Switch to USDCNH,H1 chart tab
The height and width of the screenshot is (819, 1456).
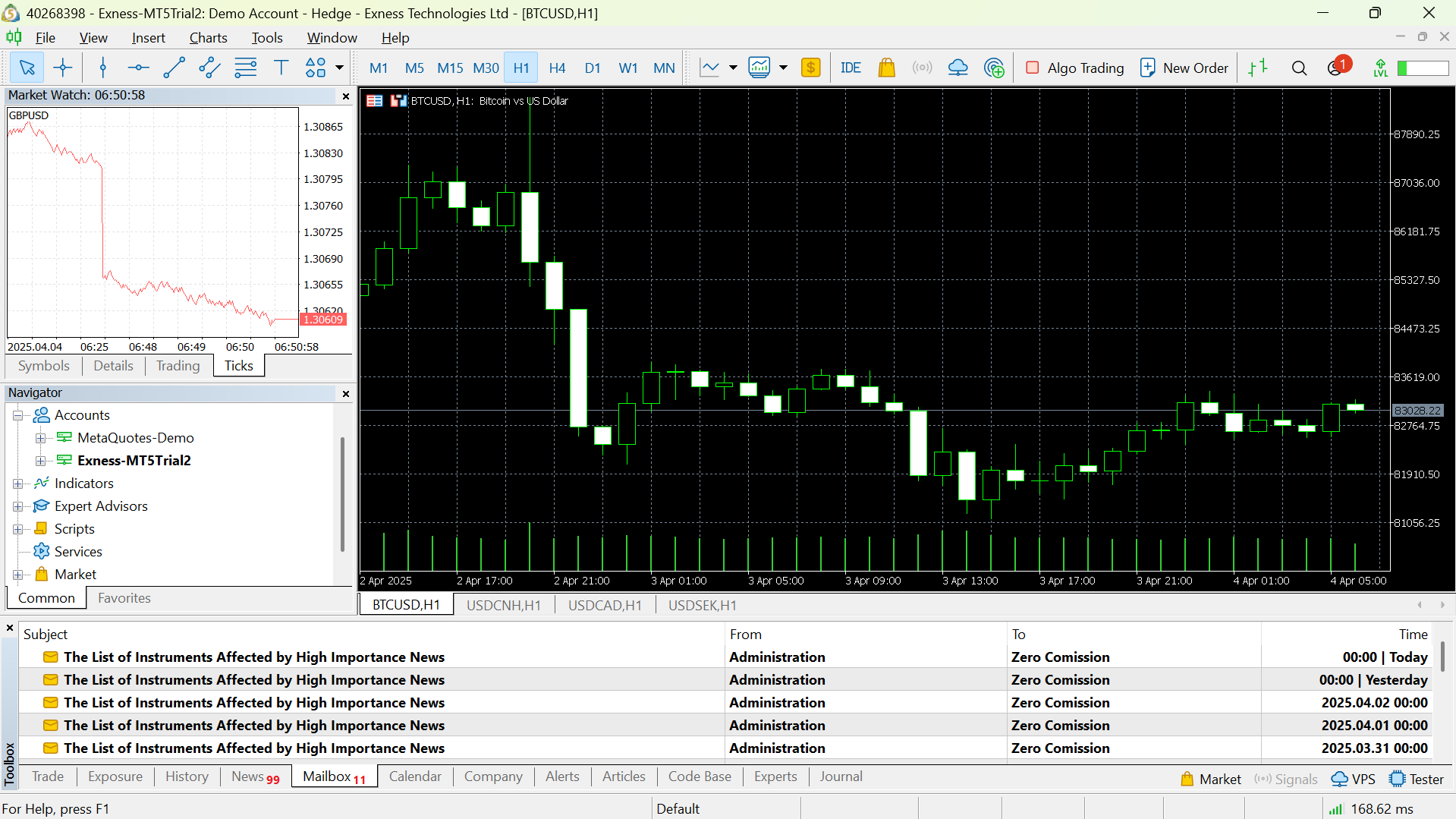(x=504, y=605)
